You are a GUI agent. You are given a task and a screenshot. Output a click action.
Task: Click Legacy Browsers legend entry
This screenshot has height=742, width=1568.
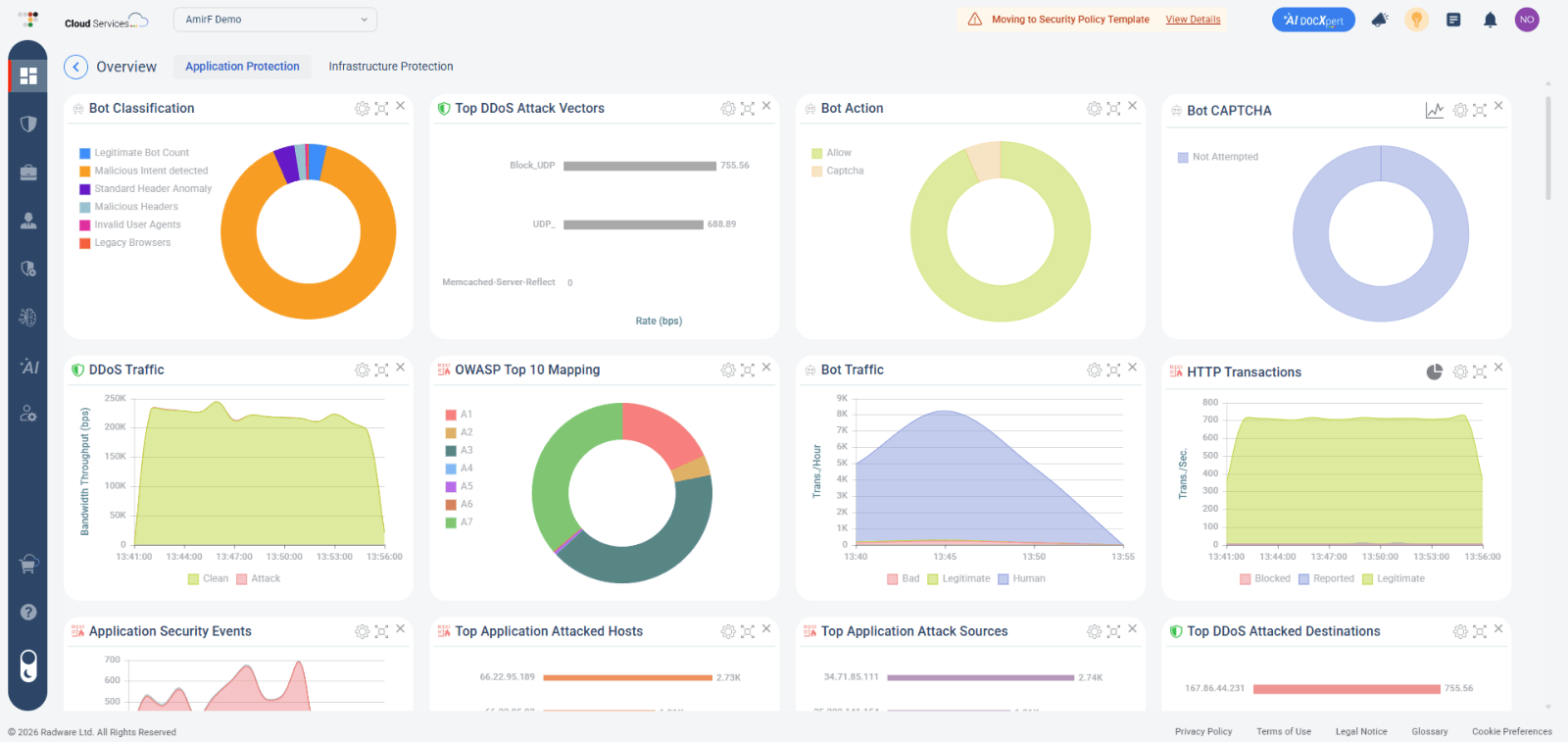click(125, 243)
